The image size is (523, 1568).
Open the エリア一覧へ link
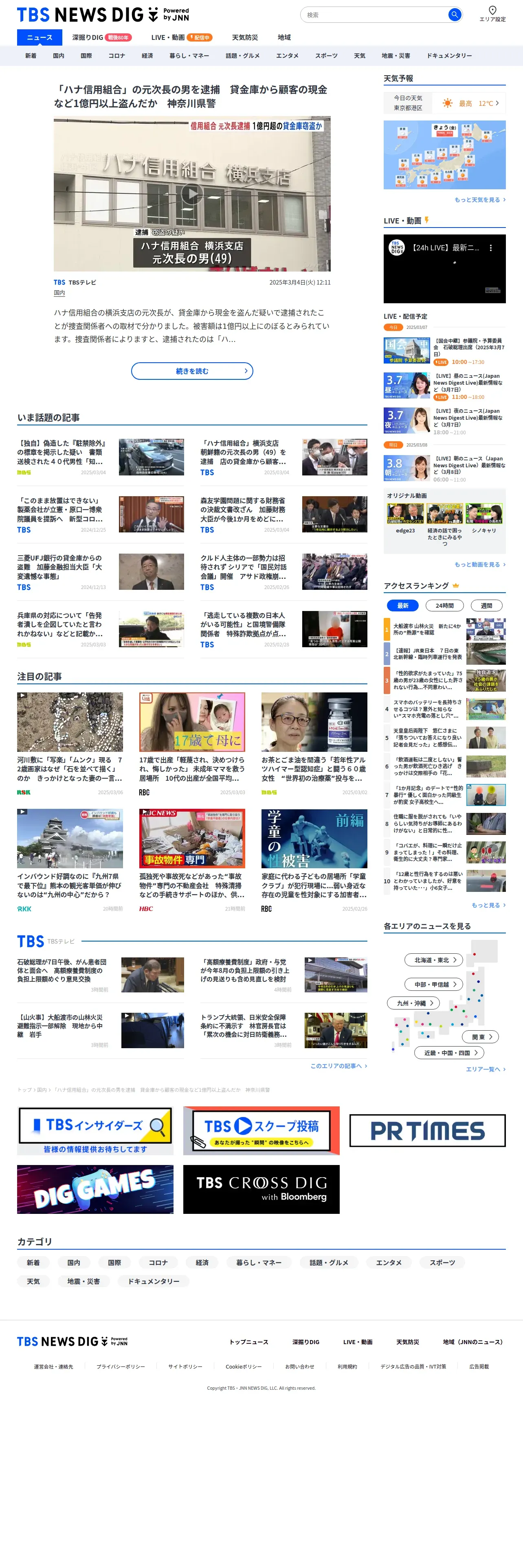pyautogui.click(x=485, y=1069)
